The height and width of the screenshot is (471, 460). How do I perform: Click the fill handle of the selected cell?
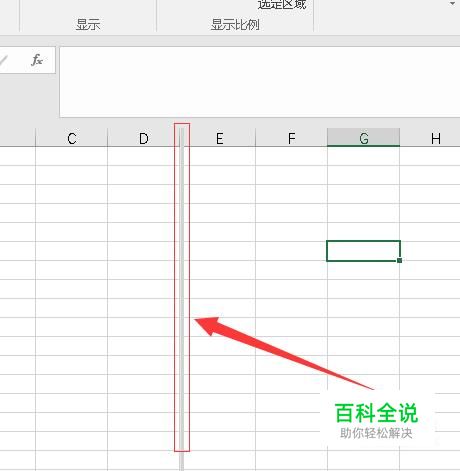[x=399, y=260]
